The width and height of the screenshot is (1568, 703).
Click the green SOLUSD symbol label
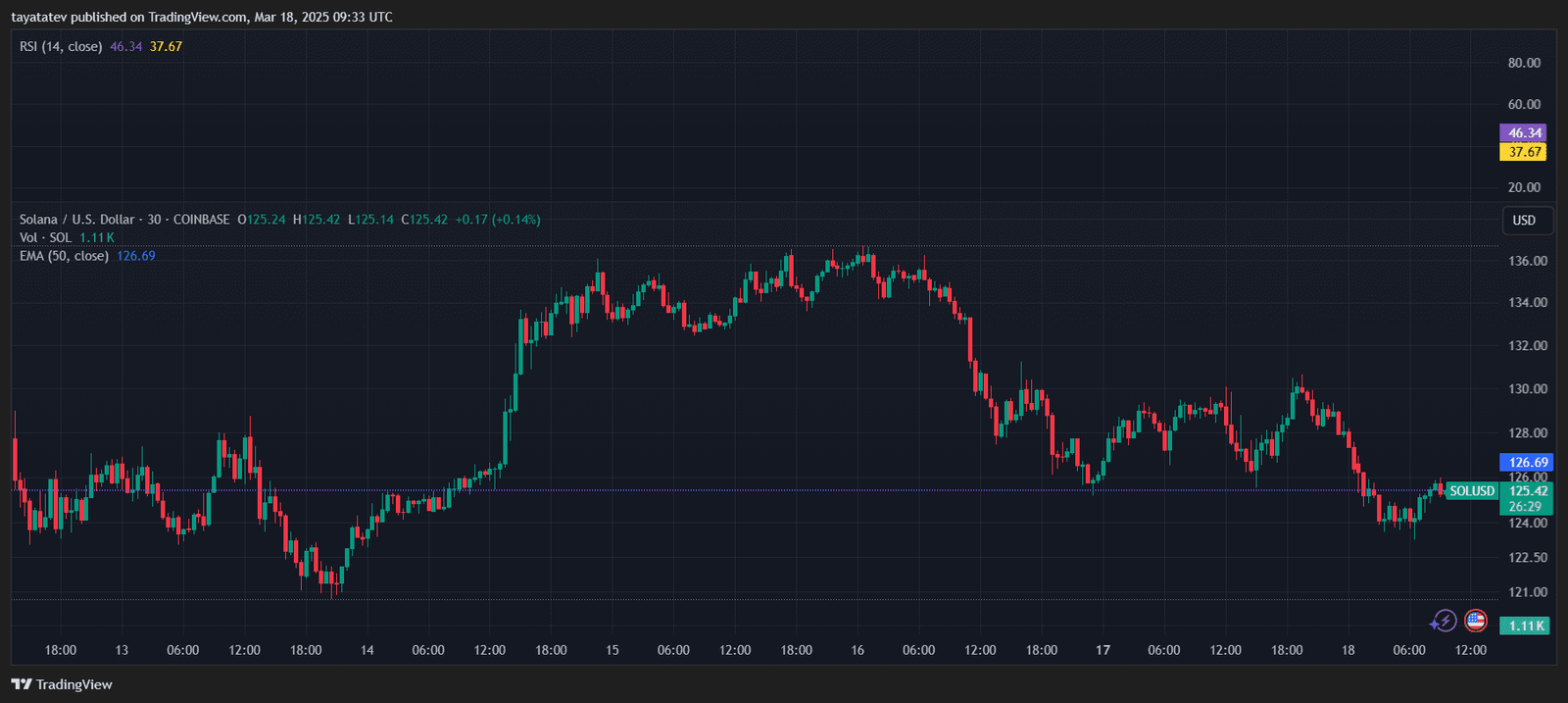point(1472,491)
